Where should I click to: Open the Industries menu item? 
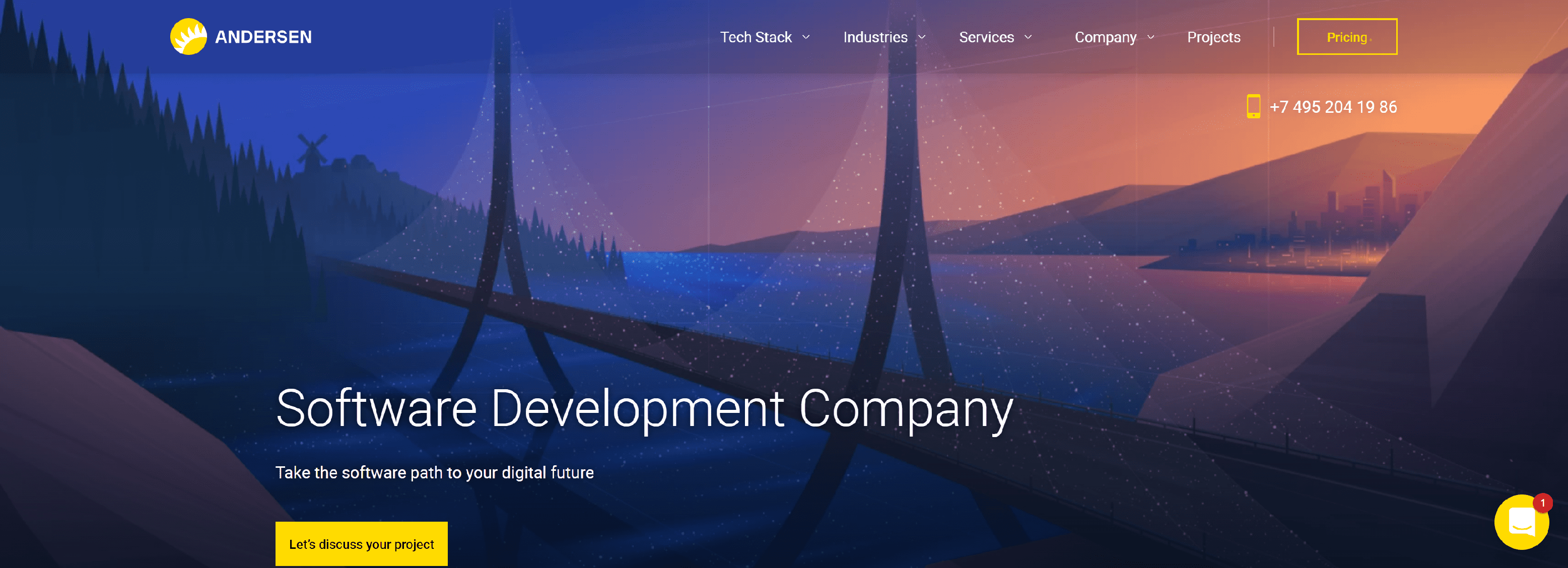click(x=875, y=37)
